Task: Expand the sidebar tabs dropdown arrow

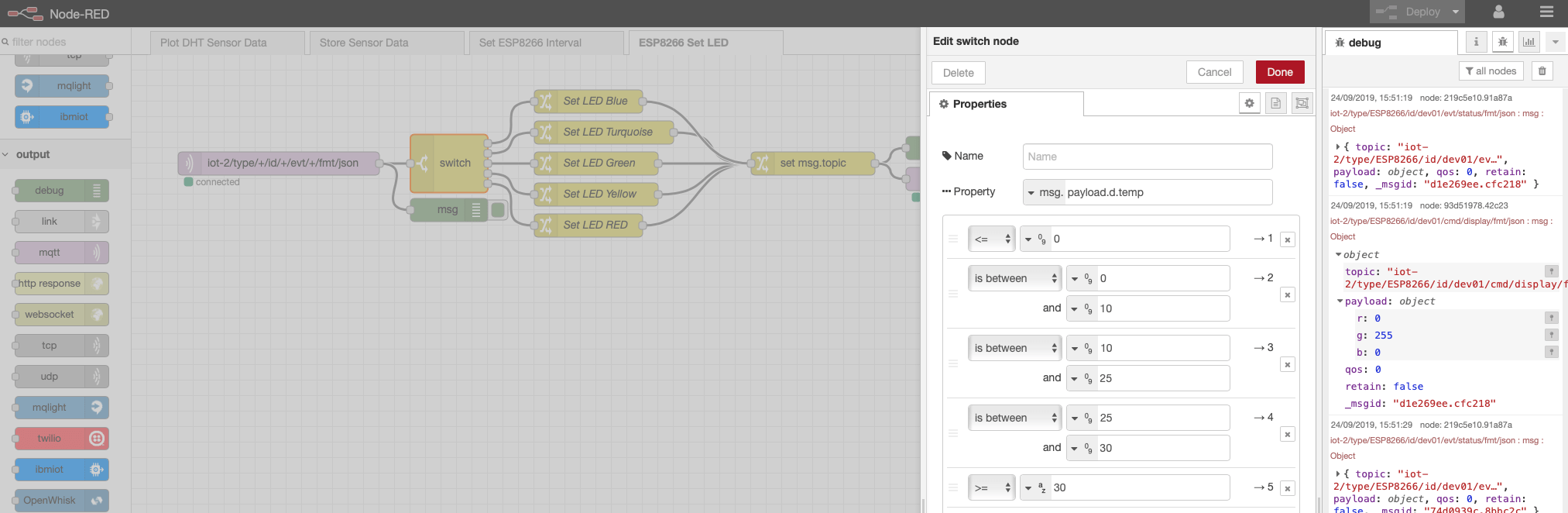Action: click(x=1555, y=42)
